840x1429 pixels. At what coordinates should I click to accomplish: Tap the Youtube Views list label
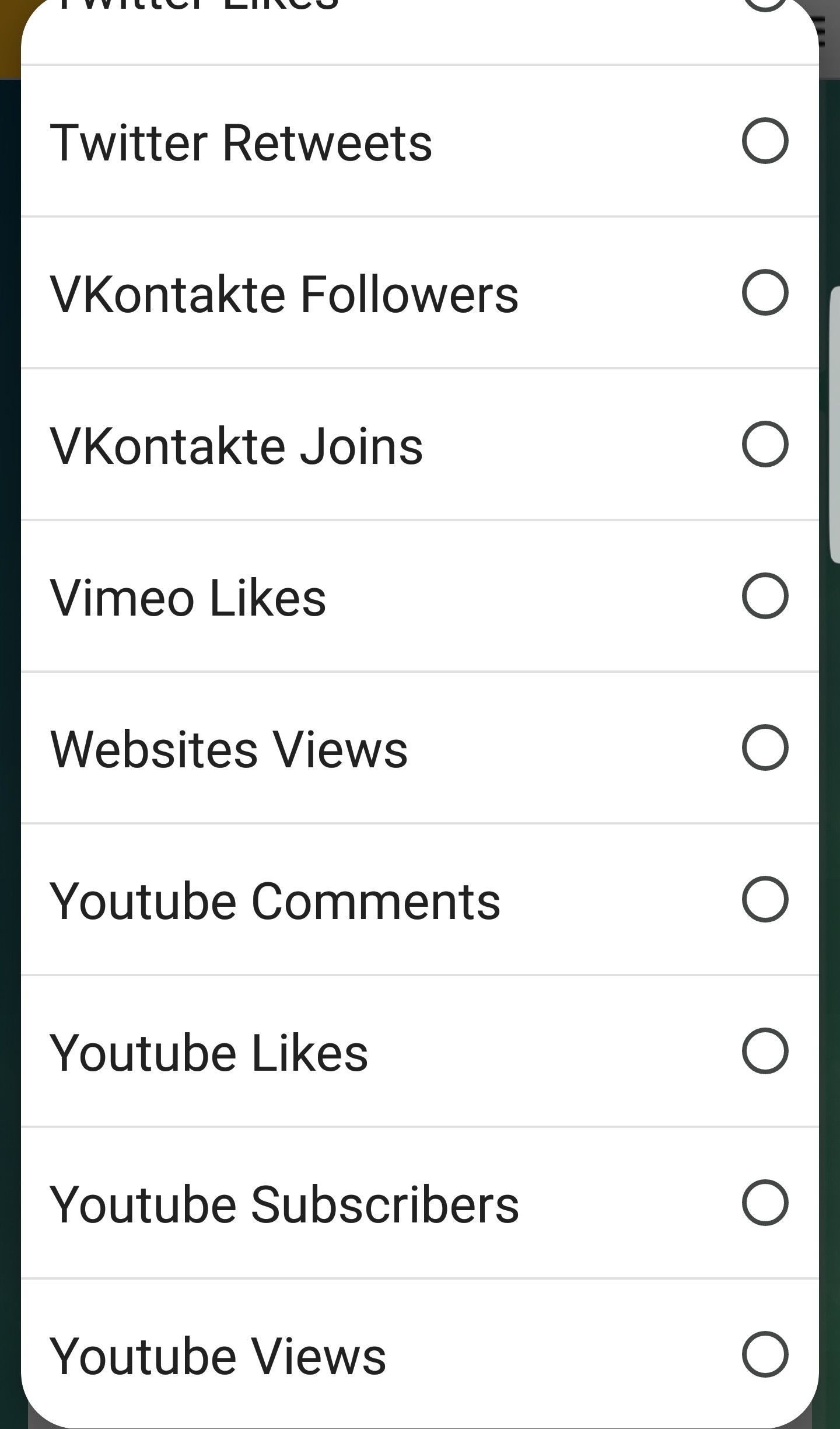(x=218, y=1357)
